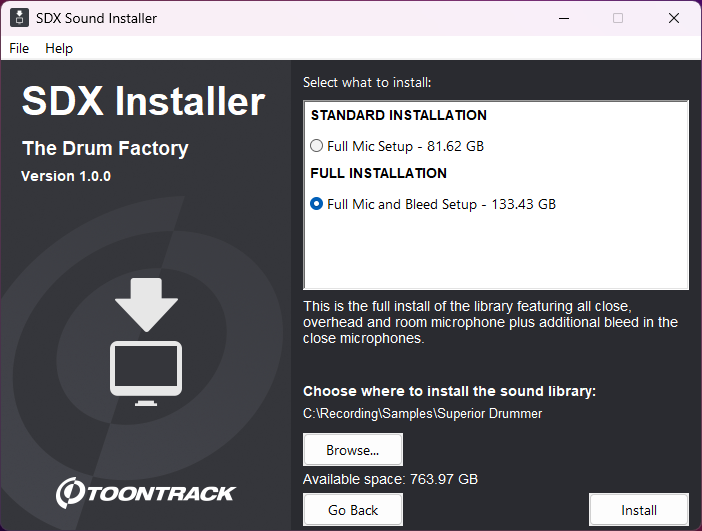This screenshot has height=531, width=702.
Task: Click The Drum Factory title text
Action: pyautogui.click(x=105, y=148)
